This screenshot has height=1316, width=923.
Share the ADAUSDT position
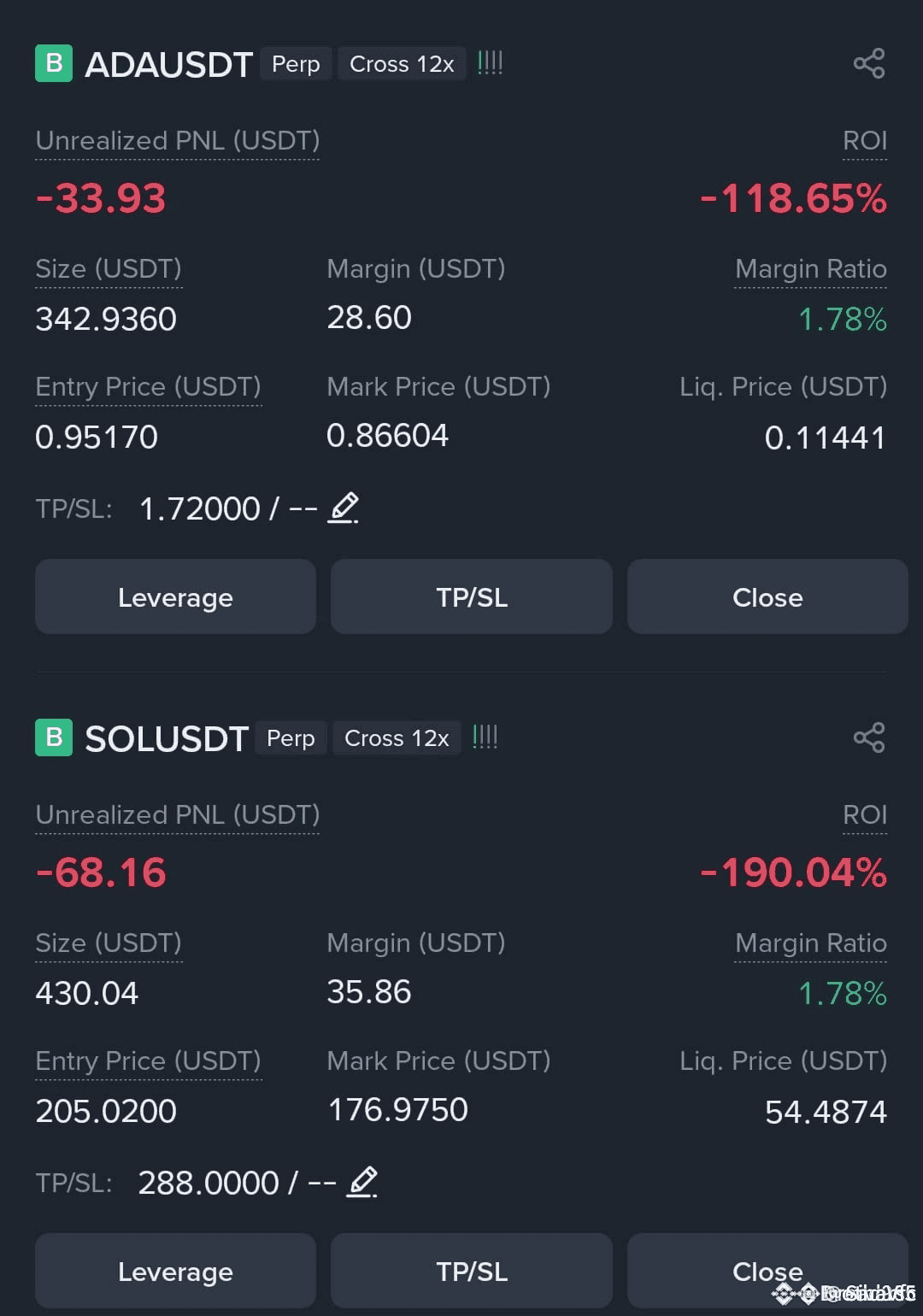point(869,64)
